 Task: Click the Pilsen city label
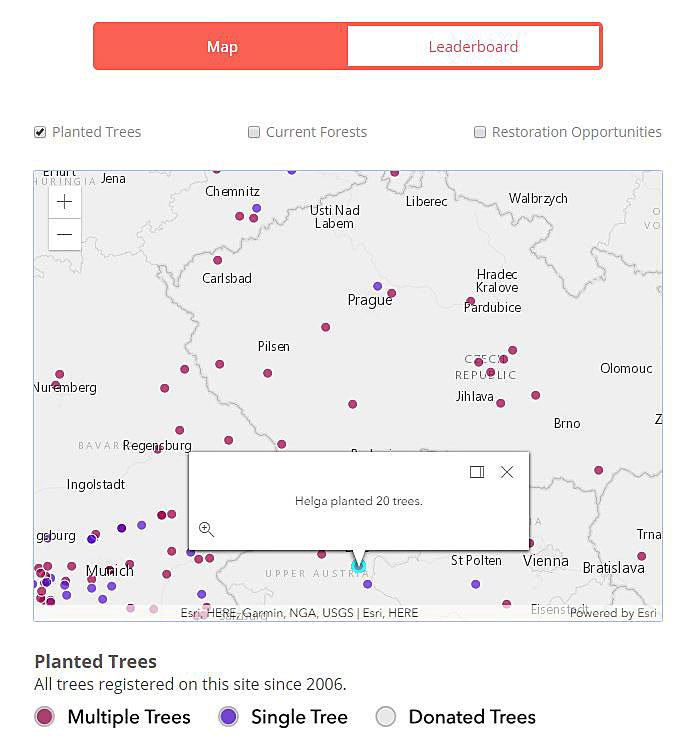coord(274,346)
